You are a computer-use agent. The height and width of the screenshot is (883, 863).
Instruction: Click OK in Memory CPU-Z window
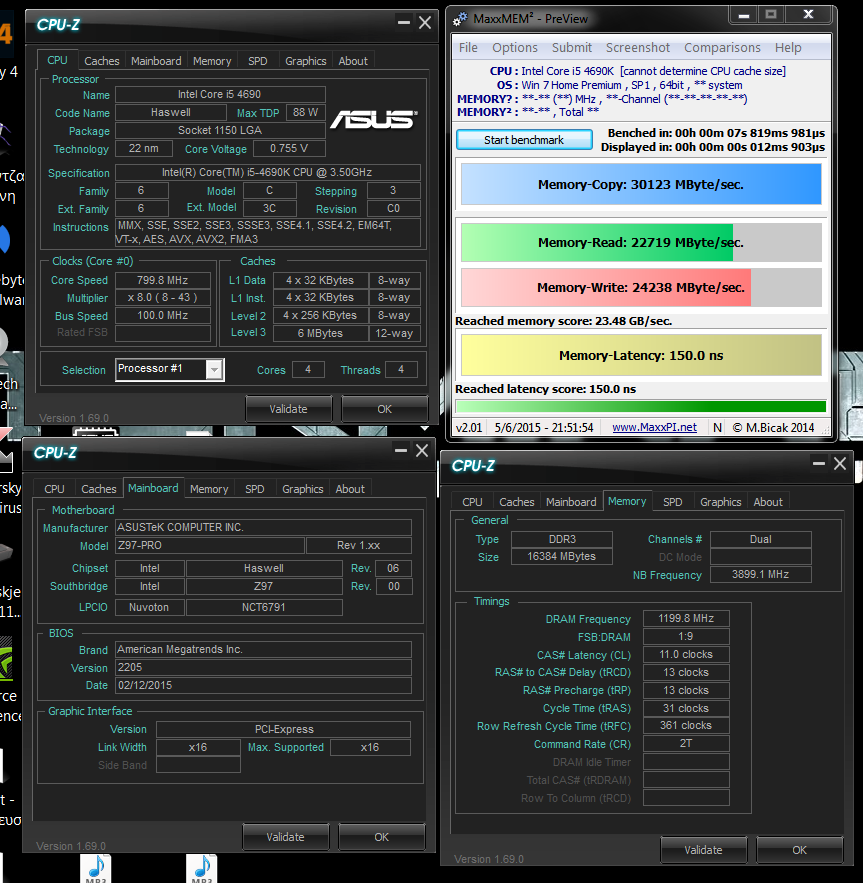[799, 850]
